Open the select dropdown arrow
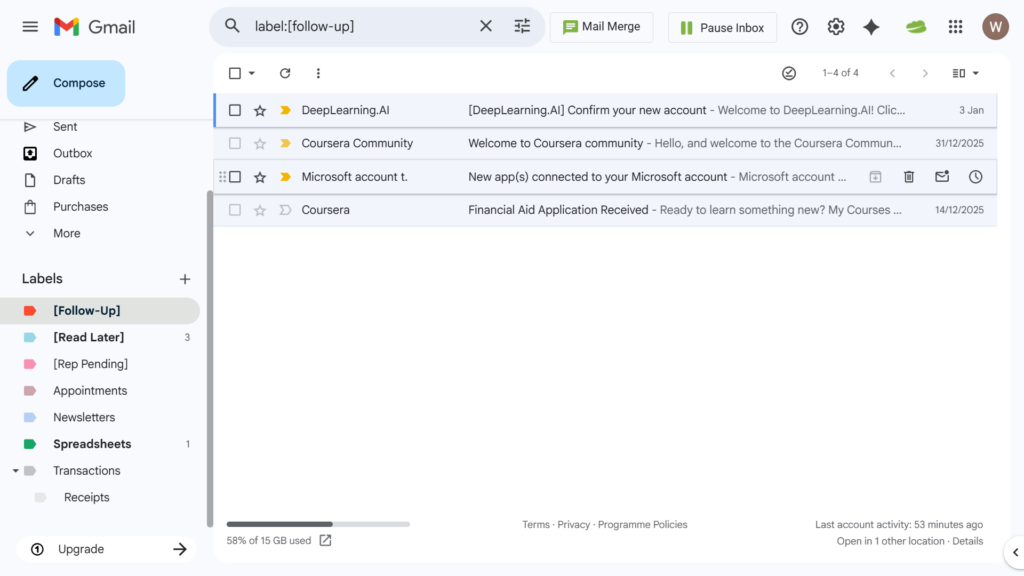Image resolution: width=1024 pixels, height=576 pixels. point(251,73)
